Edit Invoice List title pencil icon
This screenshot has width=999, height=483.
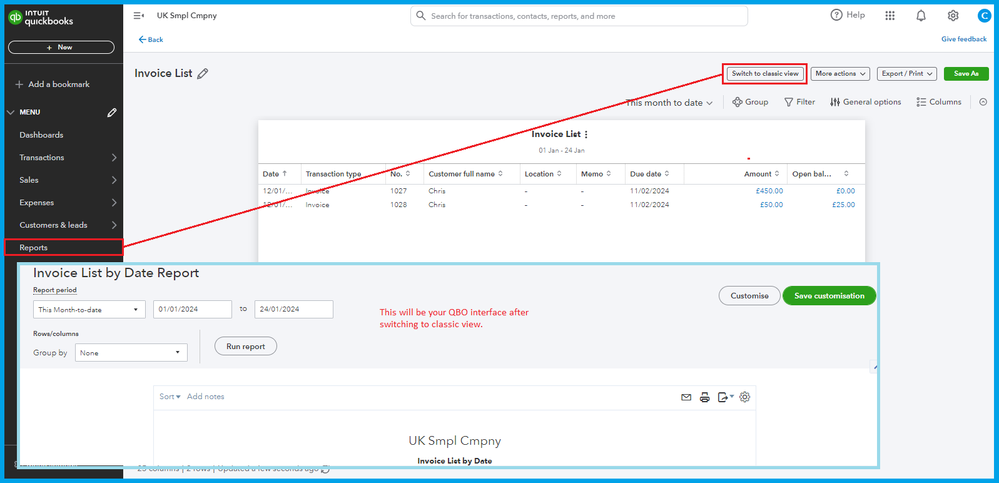tap(203, 74)
